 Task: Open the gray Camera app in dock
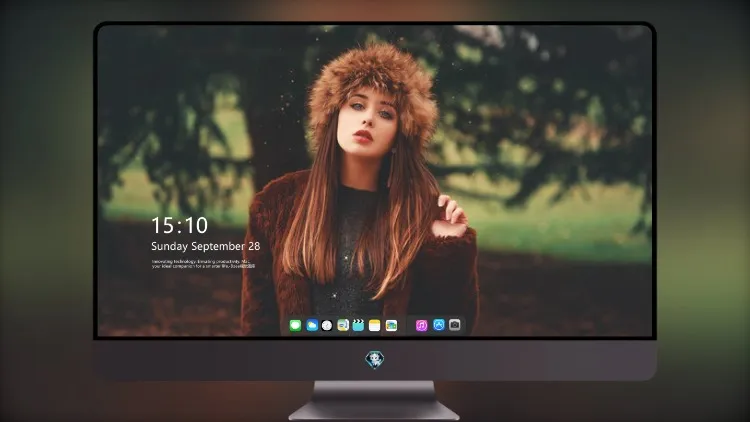[455, 325]
